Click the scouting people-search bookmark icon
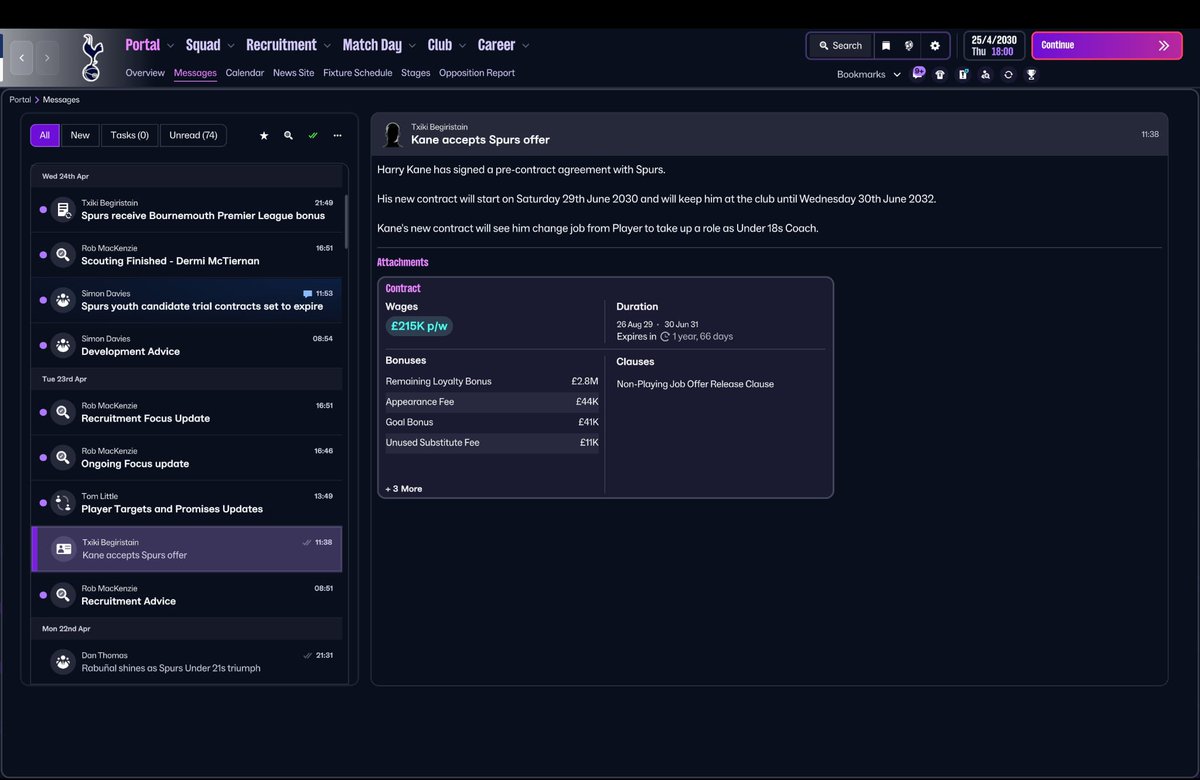Viewport: 1200px width, 780px height. pyautogui.click(x=985, y=74)
